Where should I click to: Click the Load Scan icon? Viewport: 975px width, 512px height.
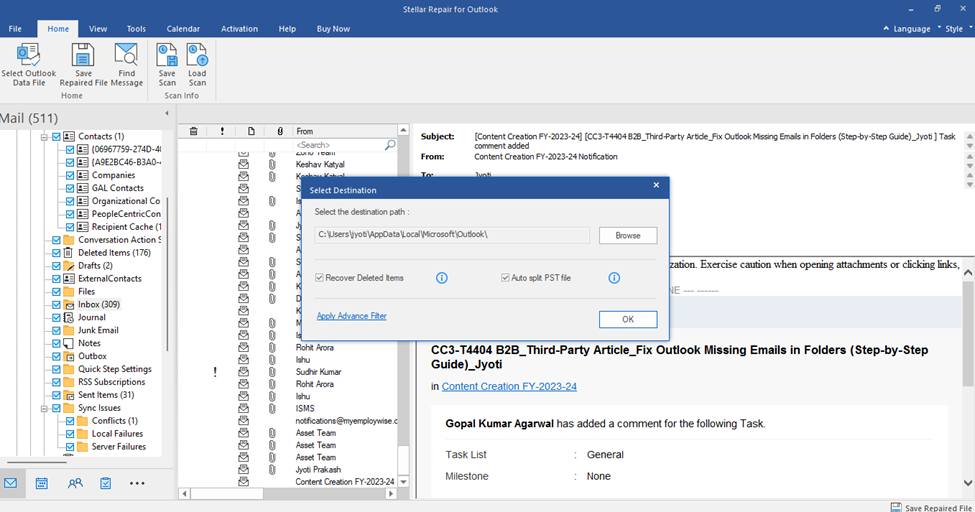click(197, 56)
